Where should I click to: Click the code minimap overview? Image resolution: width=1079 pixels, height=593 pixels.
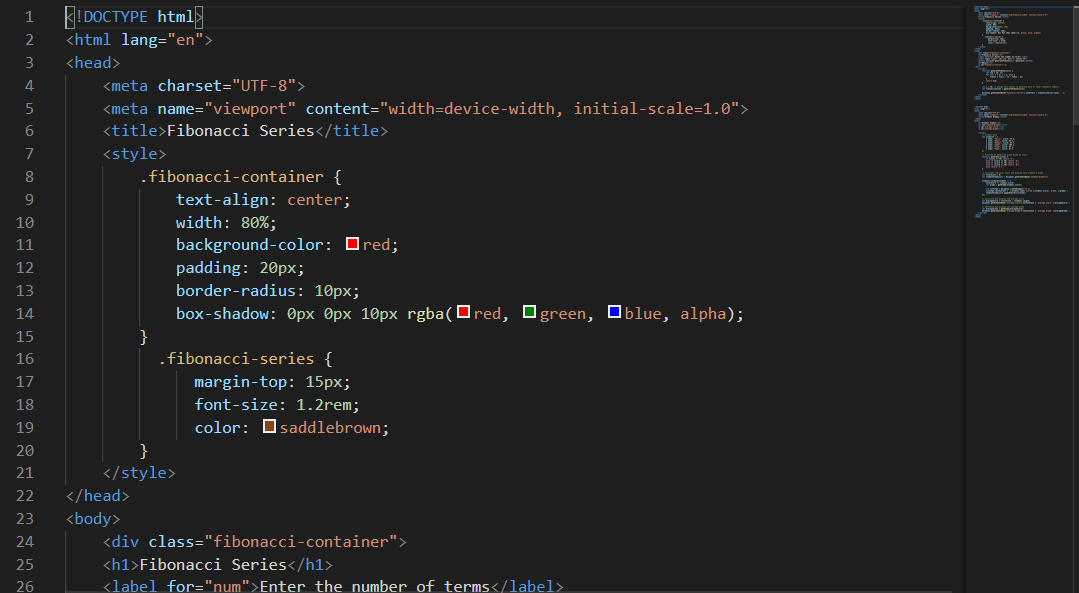(x=1021, y=110)
